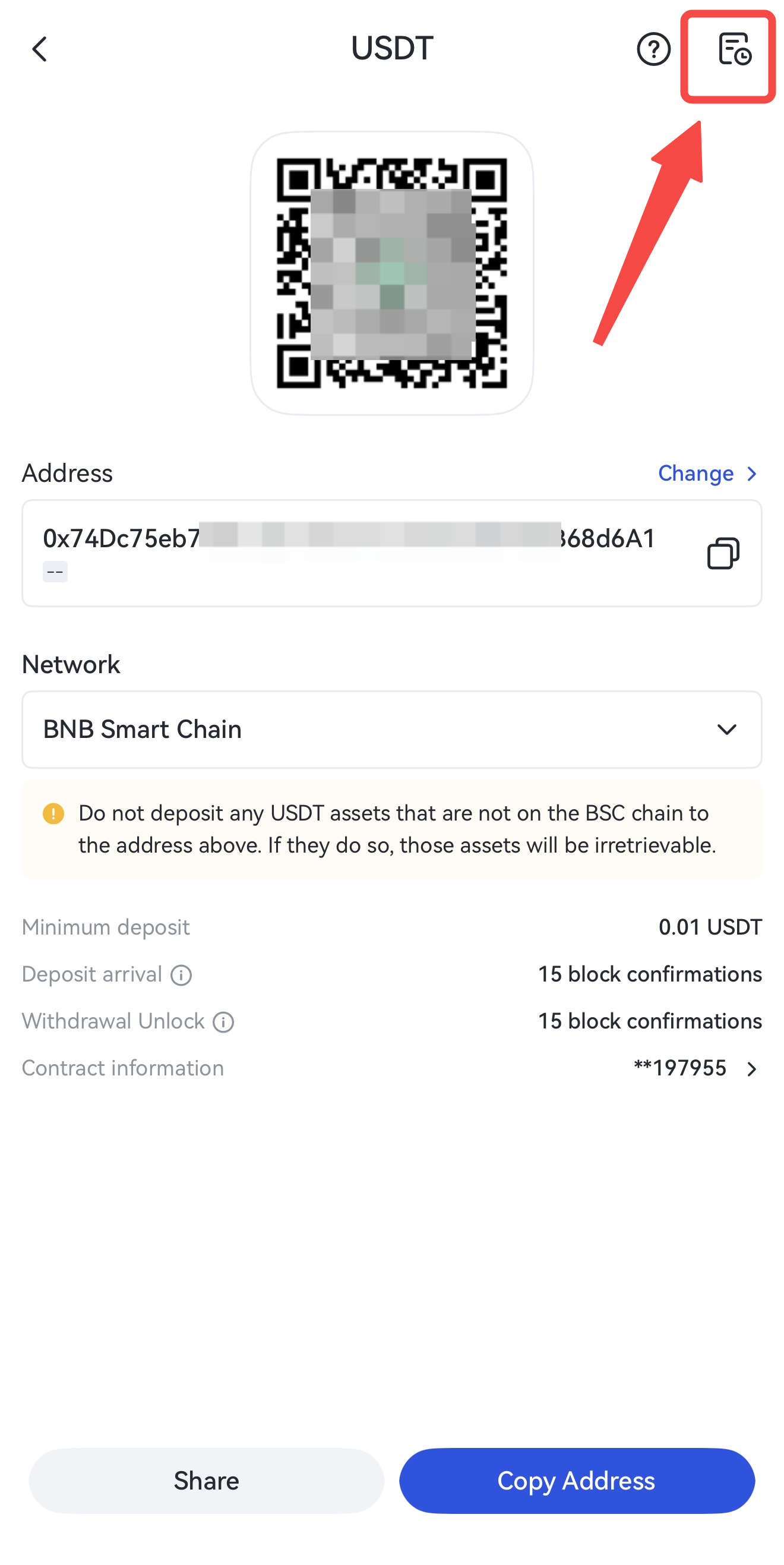Tap the USDT page title
The width and height of the screenshot is (784, 1565).
pyautogui.click(x=391, y=49)
